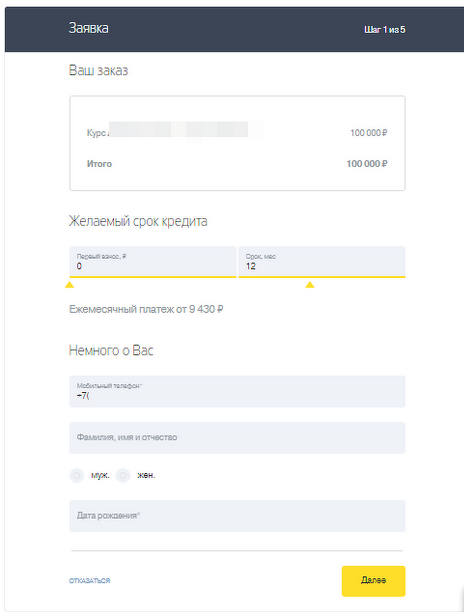This screenshot has height=612, width=464.
Task: Click the yellow line under Первый взнос field
Action: point(153,277)
